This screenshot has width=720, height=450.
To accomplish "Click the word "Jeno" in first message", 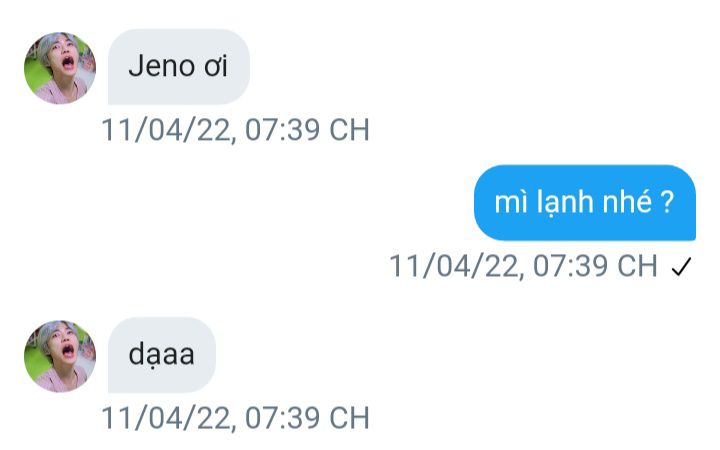I will (162, 66).
